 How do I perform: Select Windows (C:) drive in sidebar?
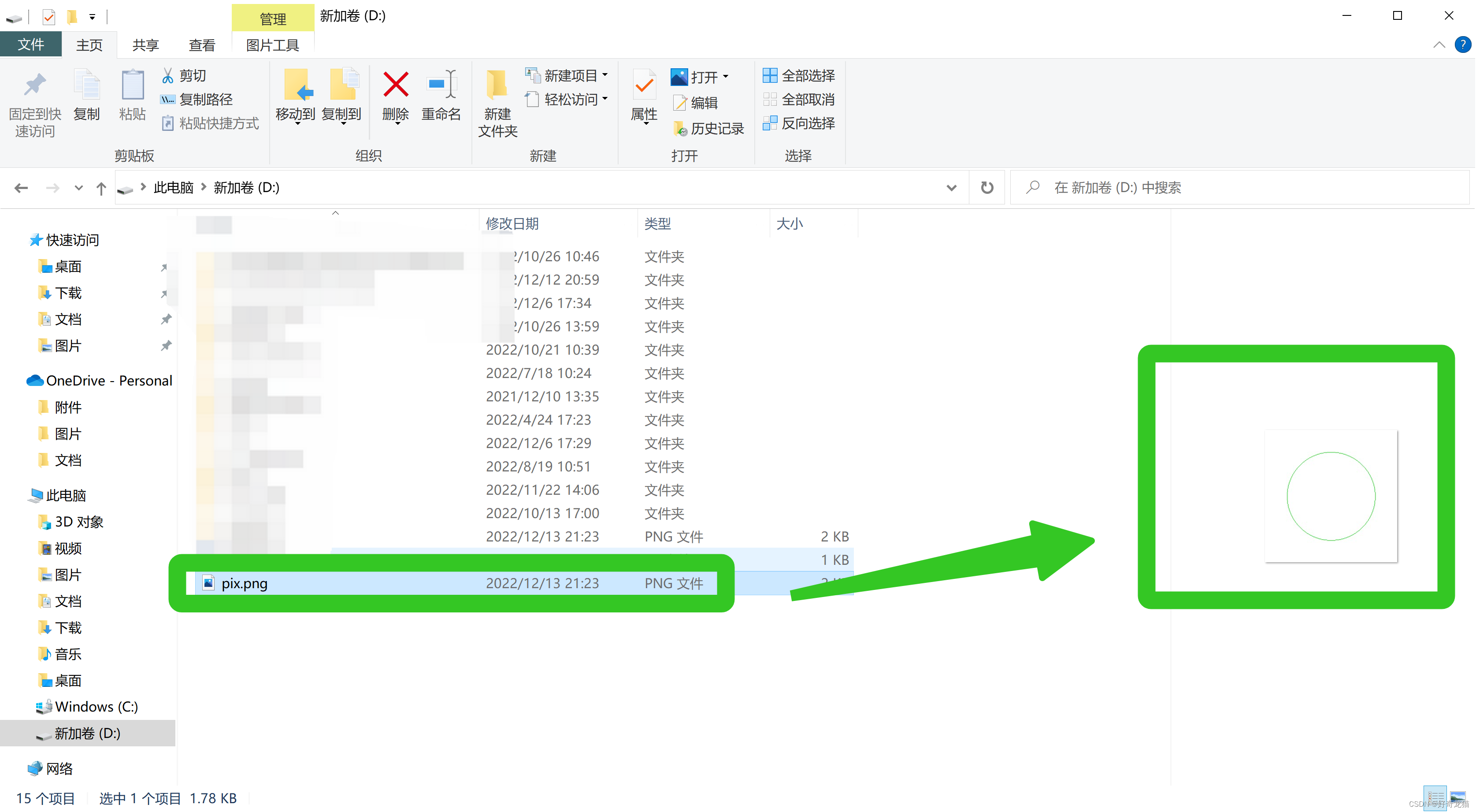point(96,706)
